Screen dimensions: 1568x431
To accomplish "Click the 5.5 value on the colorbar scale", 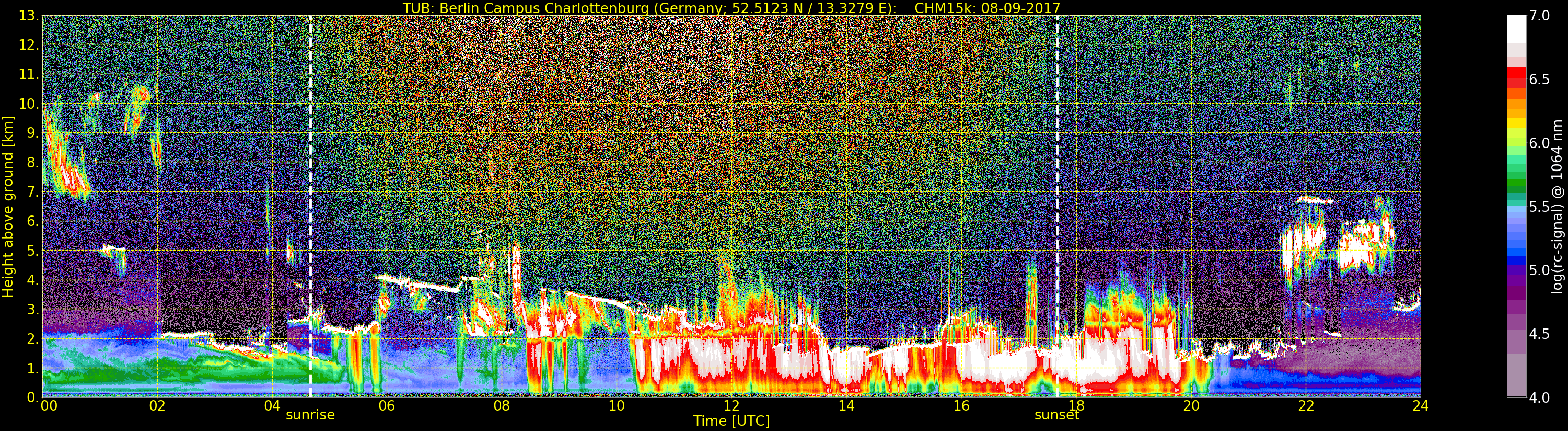I will (1539, 207).
